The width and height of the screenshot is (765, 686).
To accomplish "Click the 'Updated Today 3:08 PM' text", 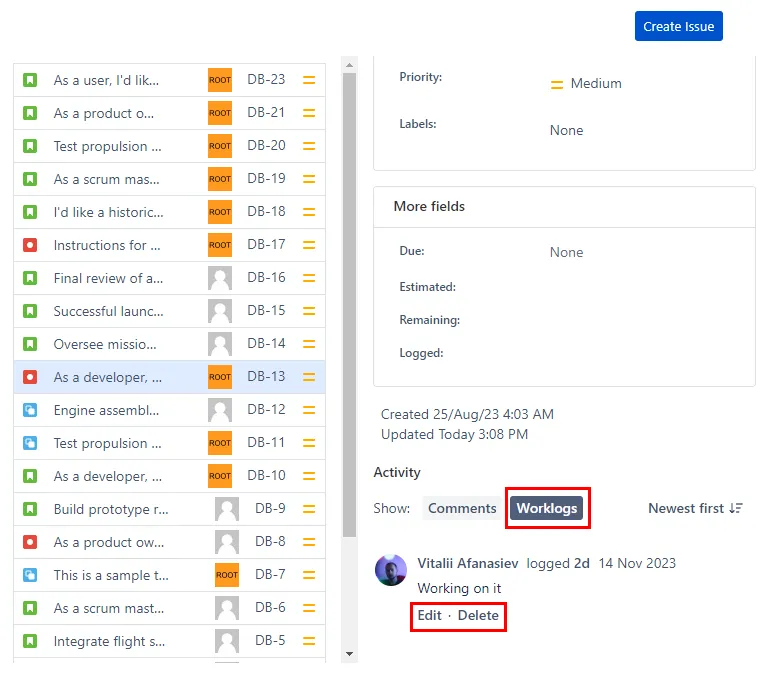I will (x=454, y=434).
